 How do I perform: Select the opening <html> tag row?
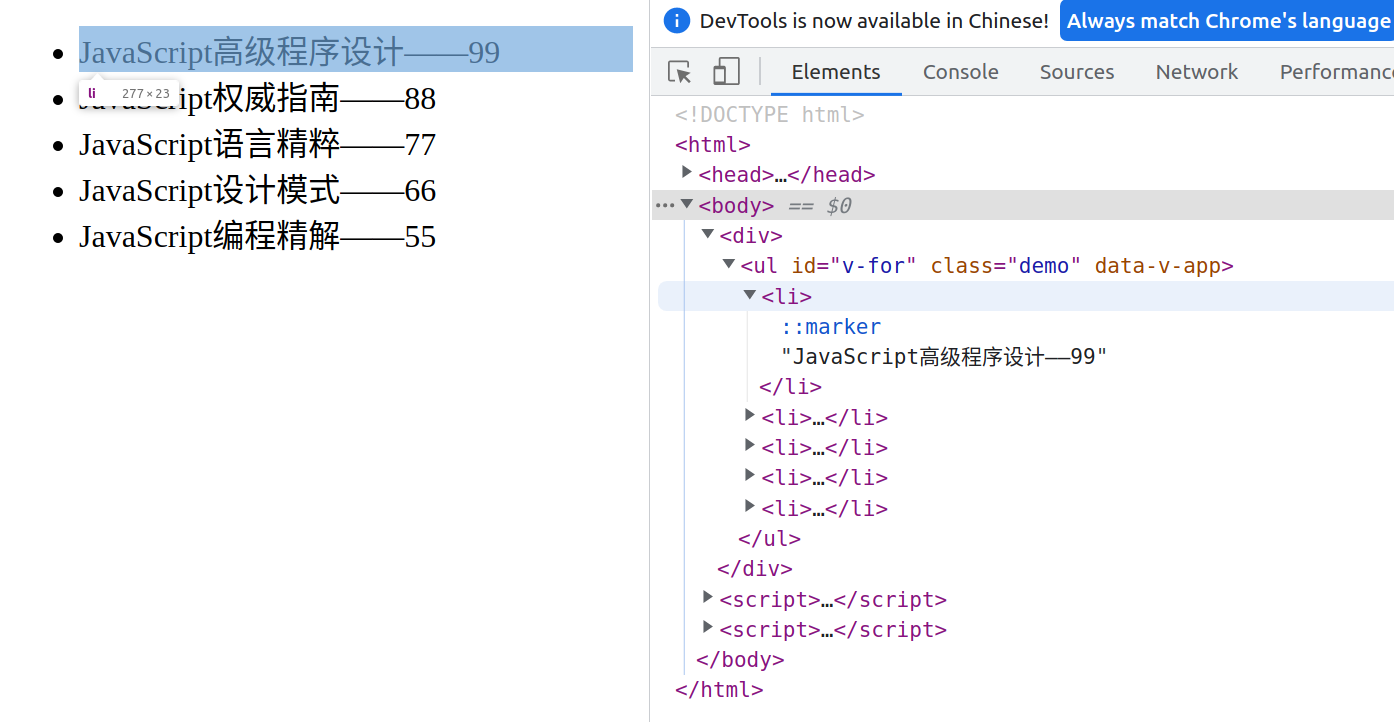713,145
